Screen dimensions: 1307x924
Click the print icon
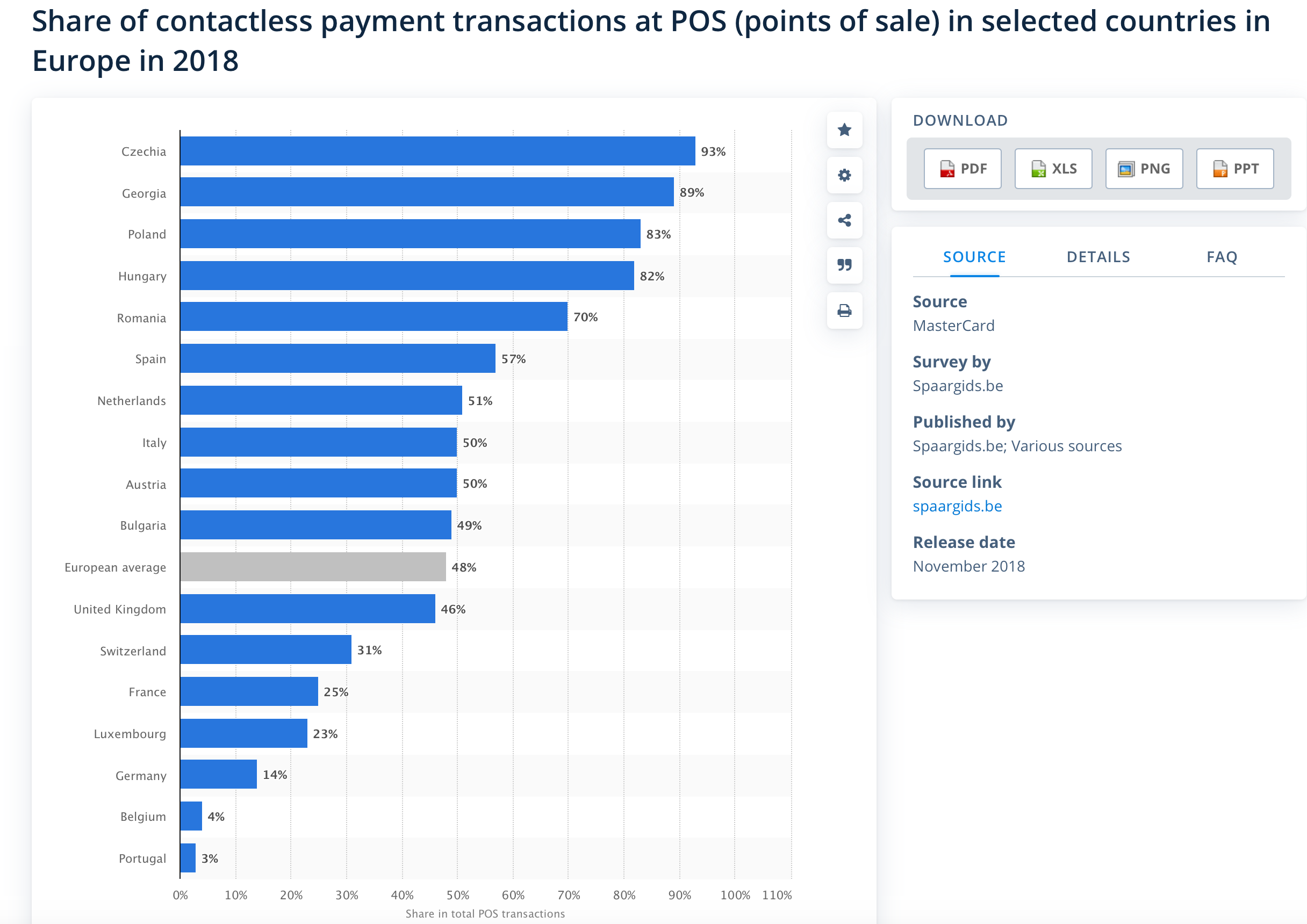tap(844, 311)
